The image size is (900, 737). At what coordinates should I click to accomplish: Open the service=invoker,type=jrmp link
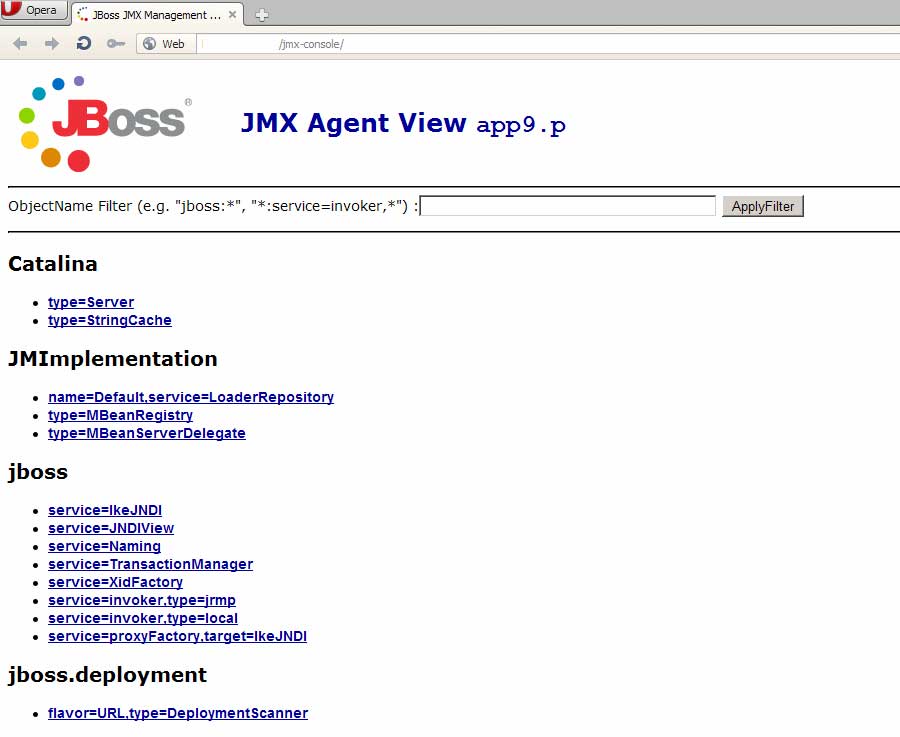142,600
